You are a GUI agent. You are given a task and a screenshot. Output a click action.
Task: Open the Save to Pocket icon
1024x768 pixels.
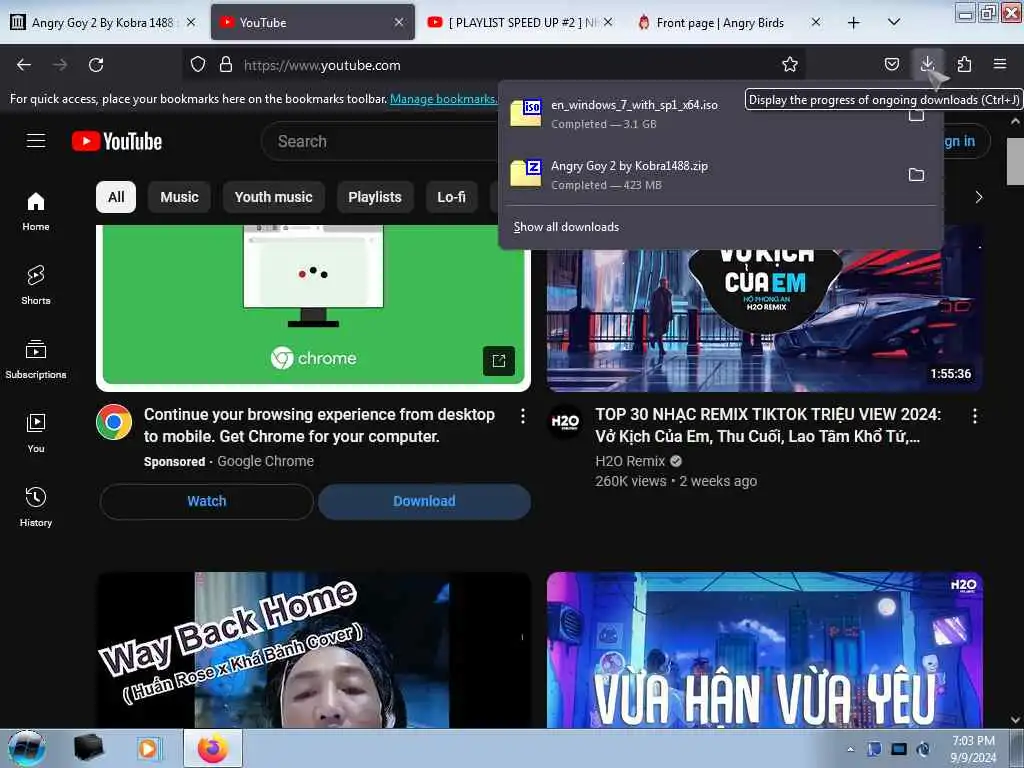tap(891, 65)
